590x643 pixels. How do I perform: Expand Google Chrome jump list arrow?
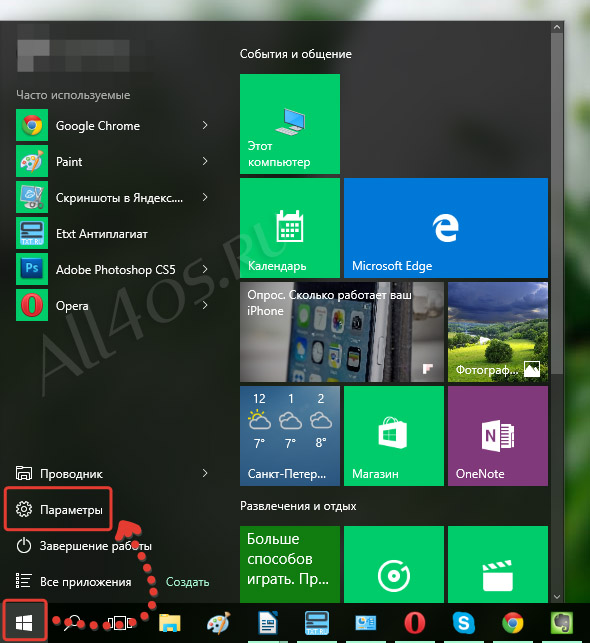[205, 125]
